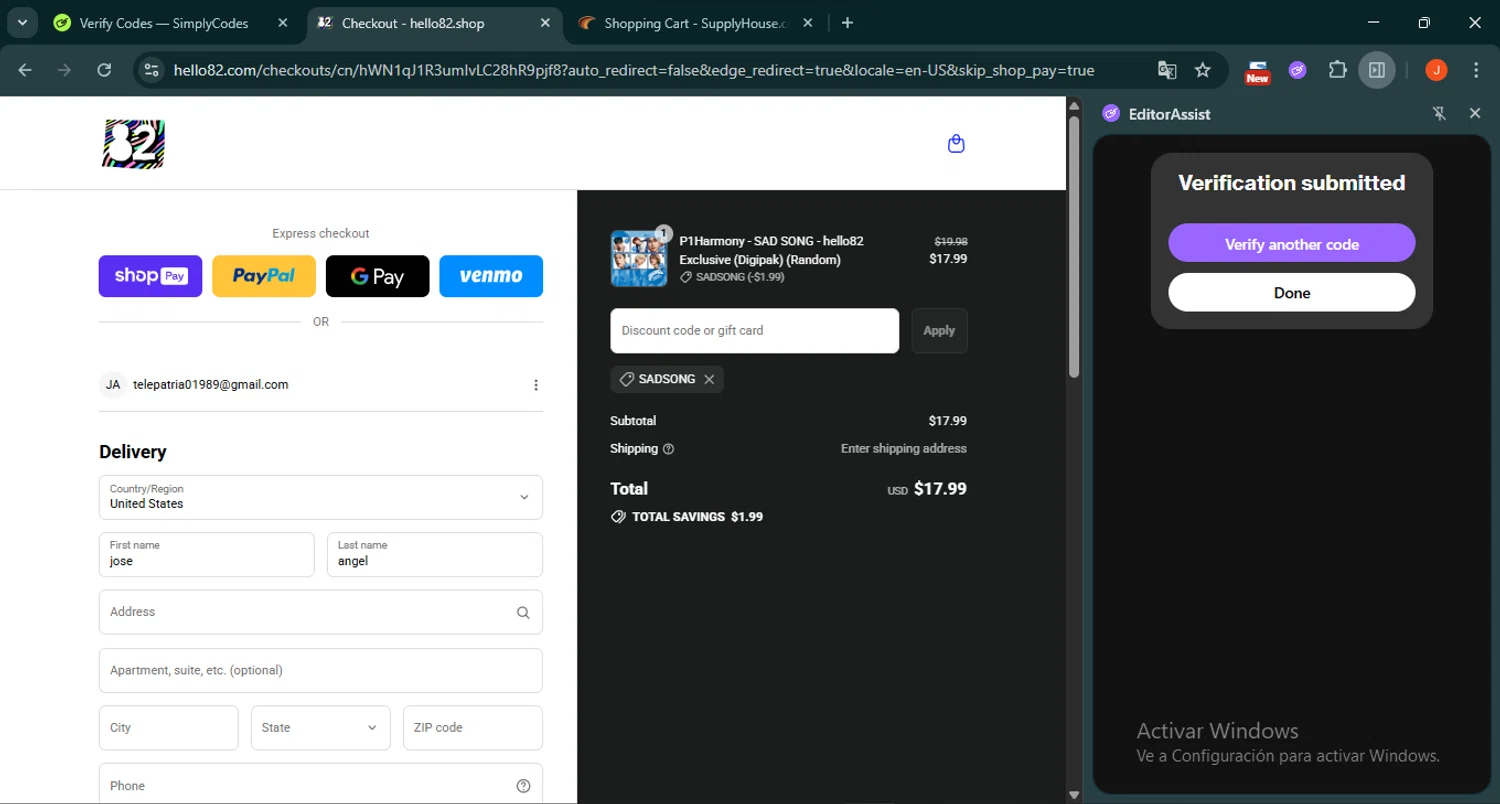1500x804 pixels.
Task: Click the City input field
Action: point(168,728)
